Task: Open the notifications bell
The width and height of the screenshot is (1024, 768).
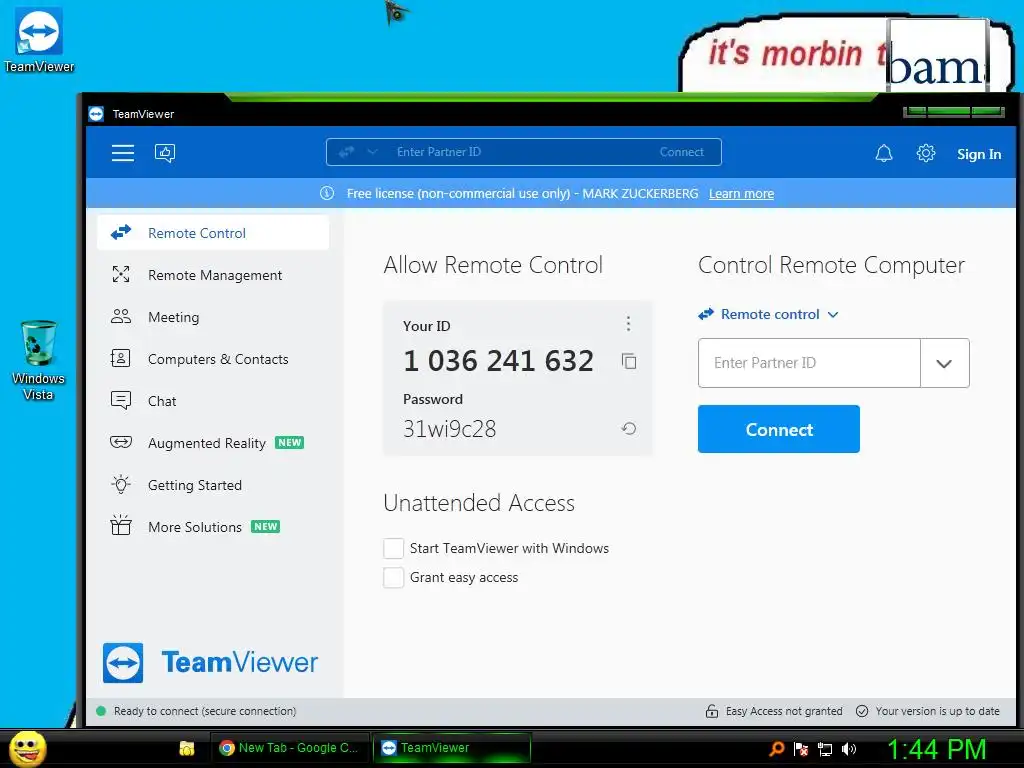Action: (x=884, y=153)
